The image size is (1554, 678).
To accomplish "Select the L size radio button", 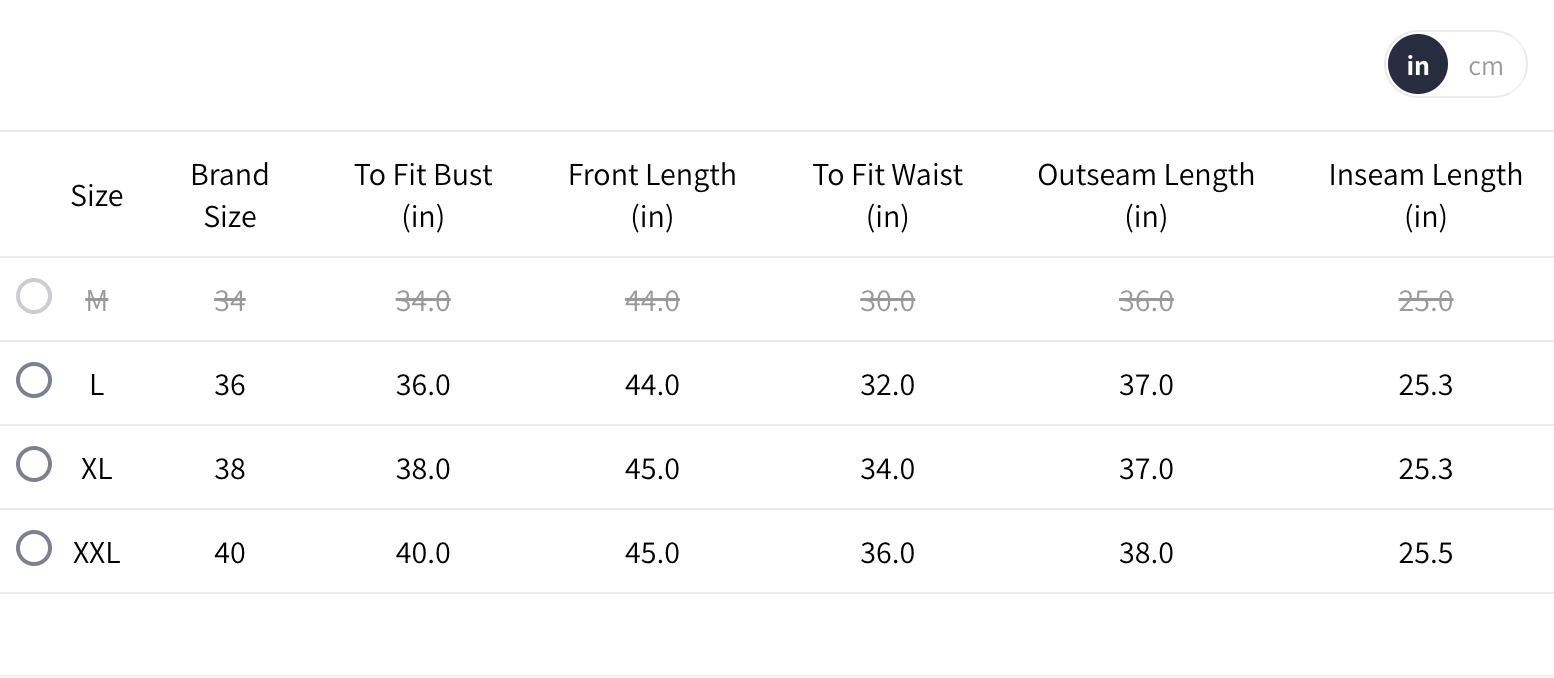I will pos(34,380).
